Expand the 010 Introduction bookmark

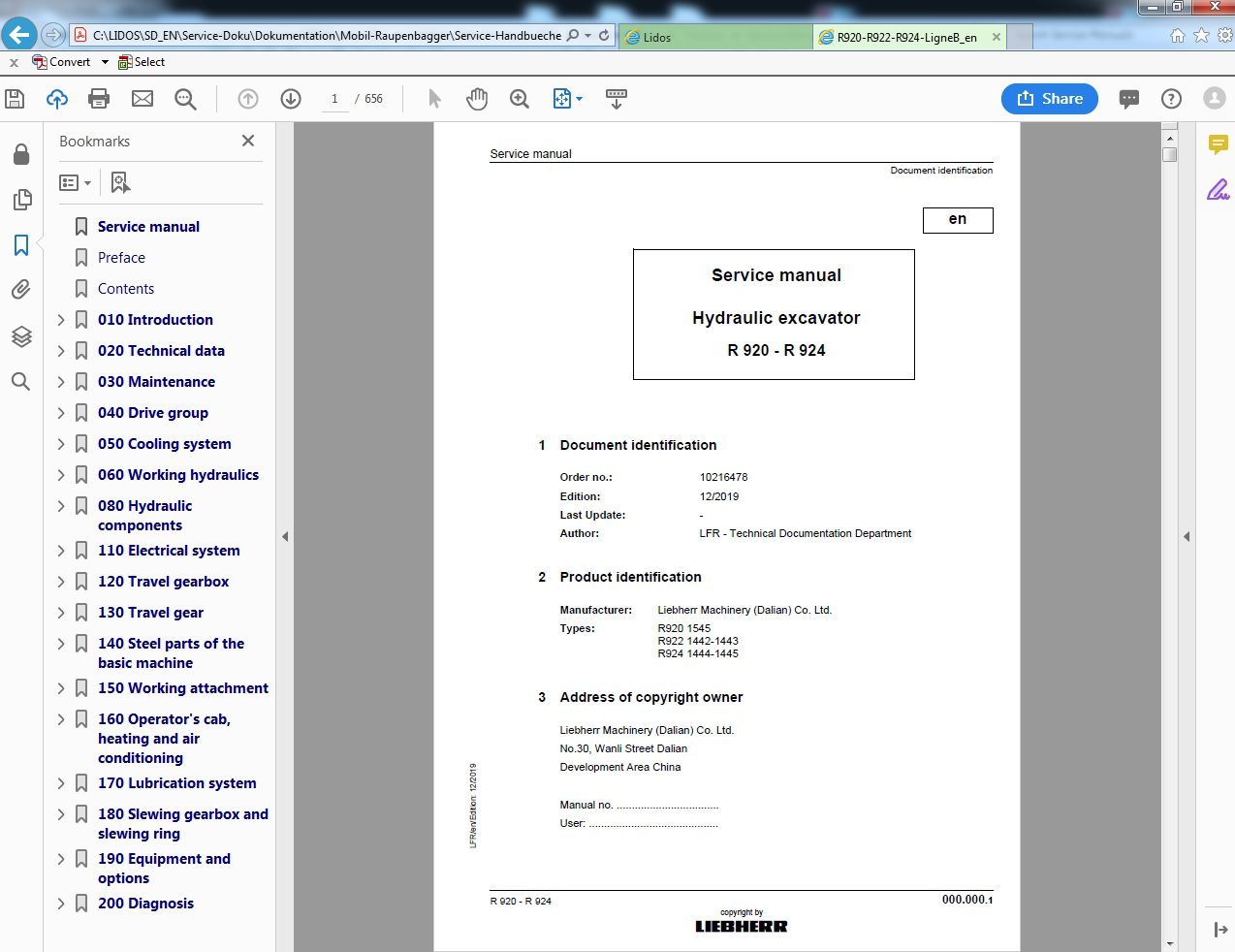pos(61,320)
